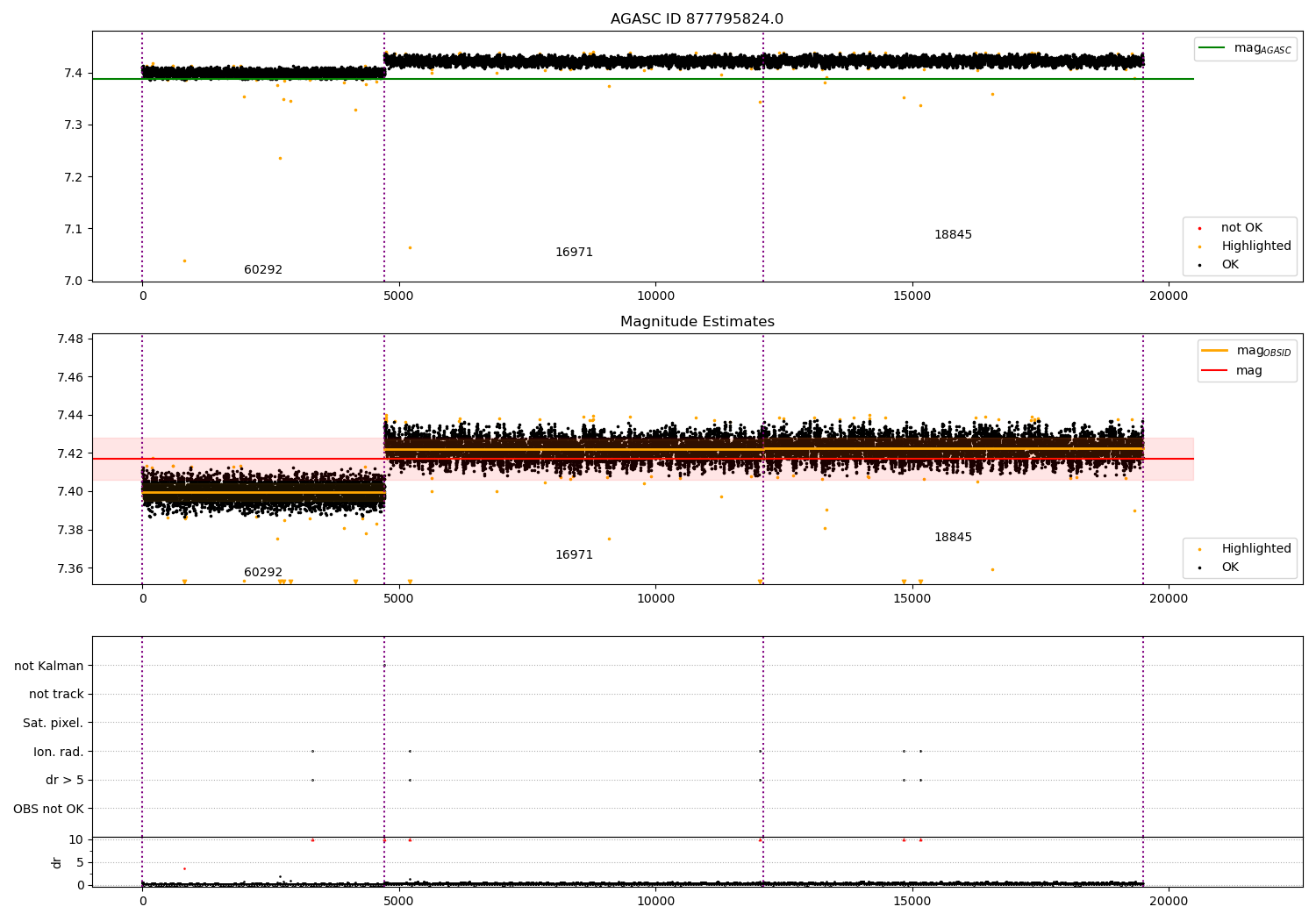Click the y-axis tick 7.38 in middle plot
Image resolution: width=1316 pixels, height=921 pixels.
pos(69,530)
